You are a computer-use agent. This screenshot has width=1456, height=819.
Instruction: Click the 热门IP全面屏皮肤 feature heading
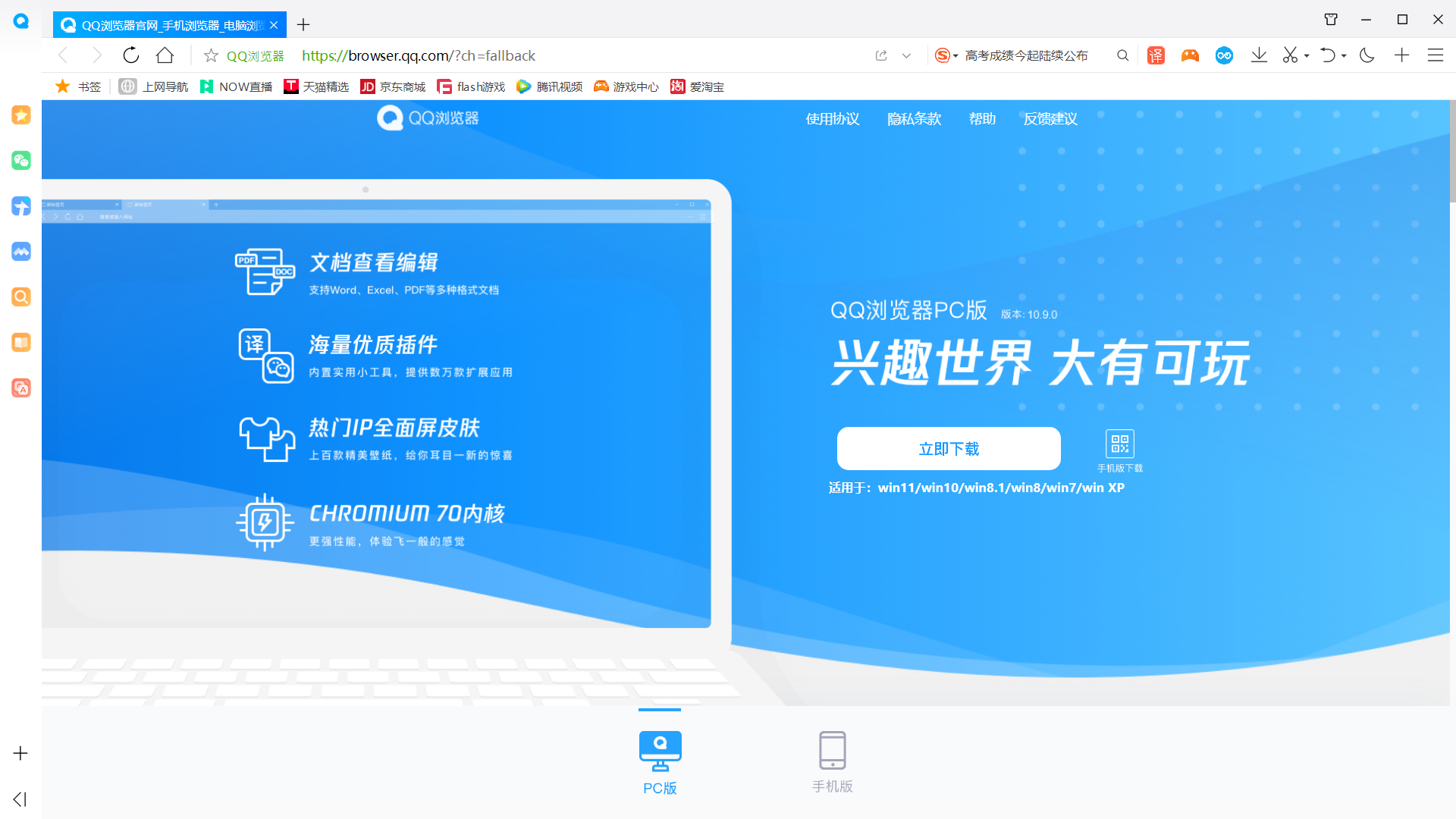pyautogui.click(x=394, y=428)
